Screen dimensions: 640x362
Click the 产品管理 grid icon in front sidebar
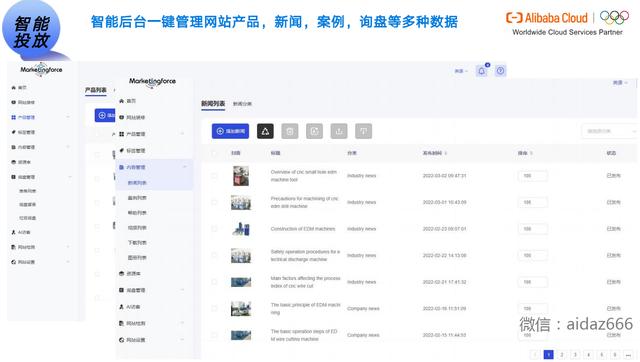[x=121, y=134]
